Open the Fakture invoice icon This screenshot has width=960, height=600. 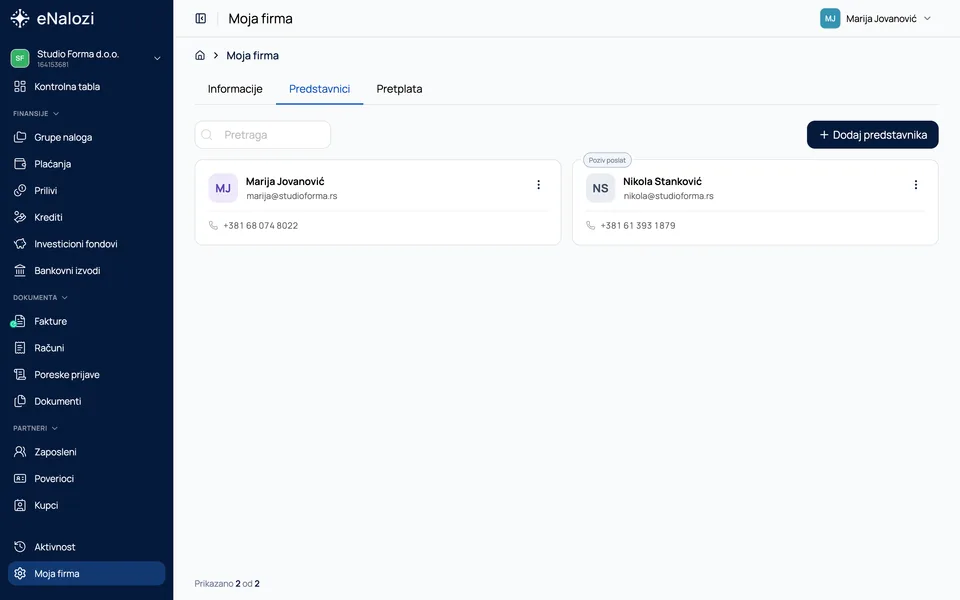point(20,321)
